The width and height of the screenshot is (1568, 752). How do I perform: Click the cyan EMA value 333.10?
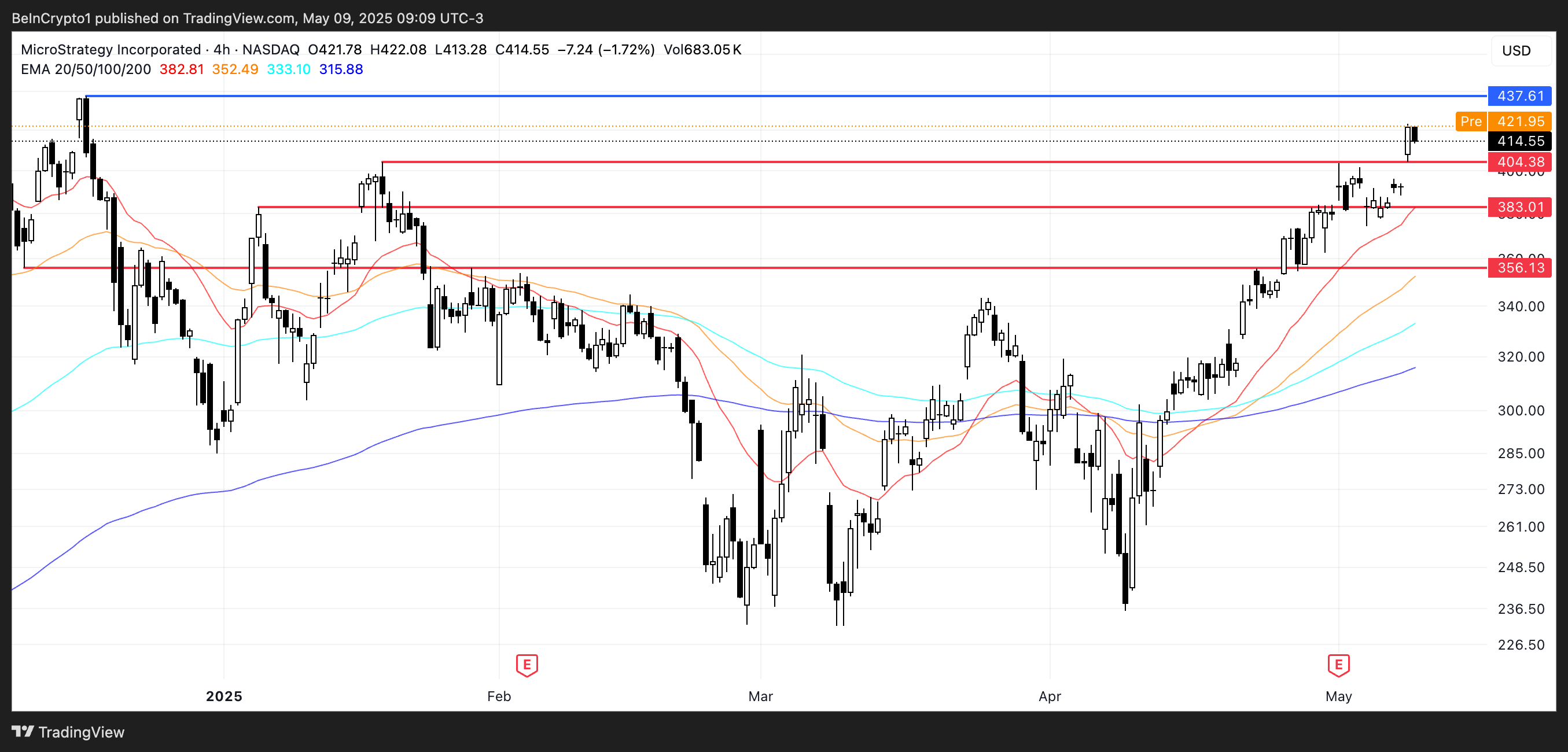[289, 69]
